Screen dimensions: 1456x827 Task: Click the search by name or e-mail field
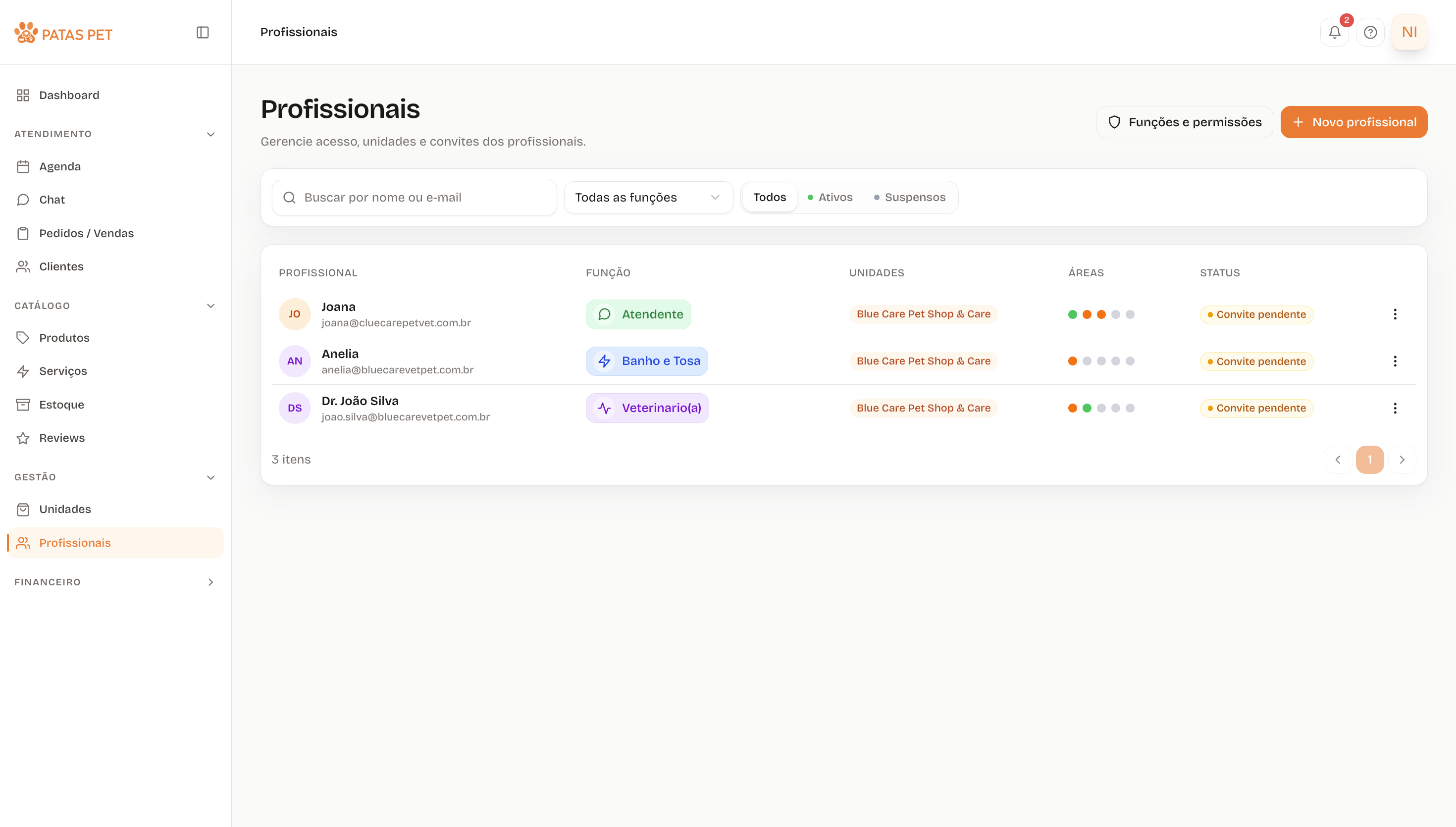coord(414,197)
